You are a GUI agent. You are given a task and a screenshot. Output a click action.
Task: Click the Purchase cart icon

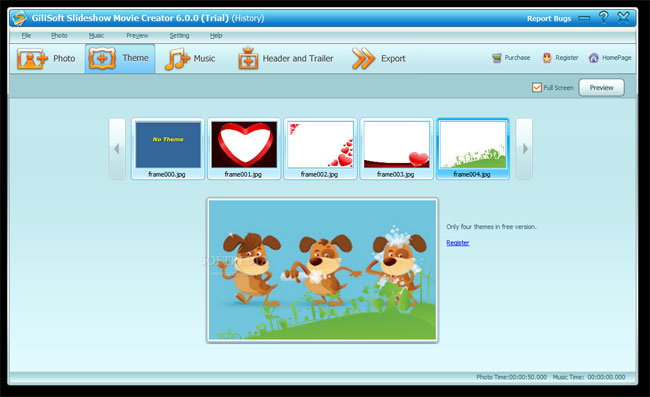click(x=496, y=58)
